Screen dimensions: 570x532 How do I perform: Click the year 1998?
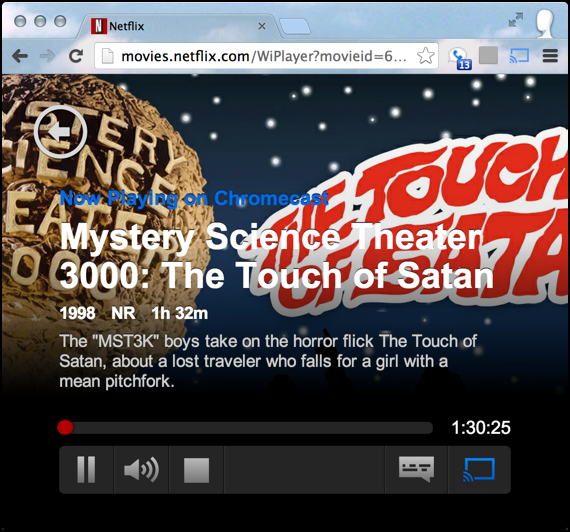coord(77,313)
